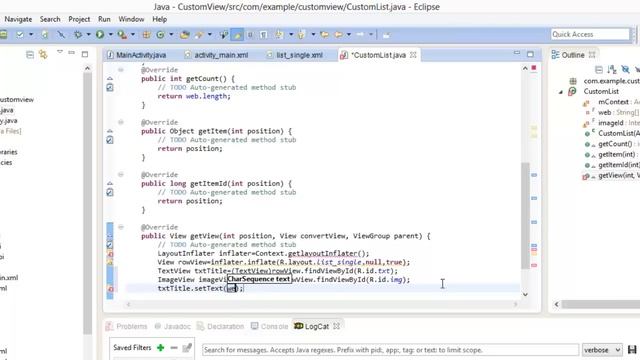Viewport: 640px width, 360px height.
Task: Toggle Mark Occurrences highlighted toolbar button
Action: coord(237,35)
